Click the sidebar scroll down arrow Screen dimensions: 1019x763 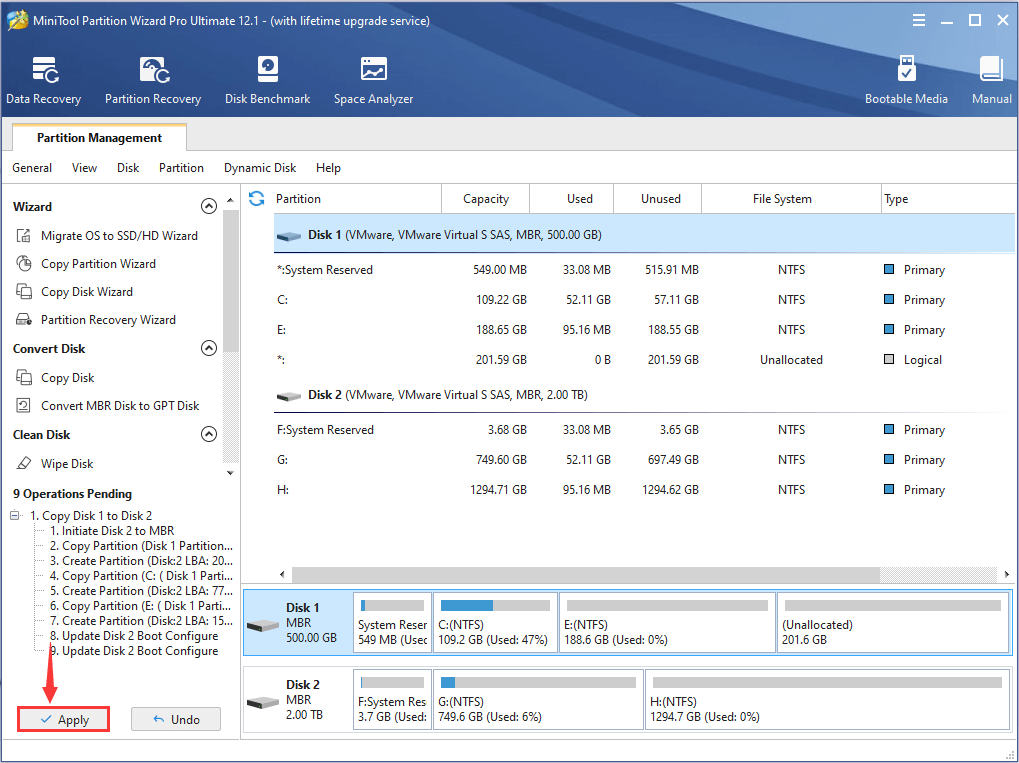click(230, 473)
